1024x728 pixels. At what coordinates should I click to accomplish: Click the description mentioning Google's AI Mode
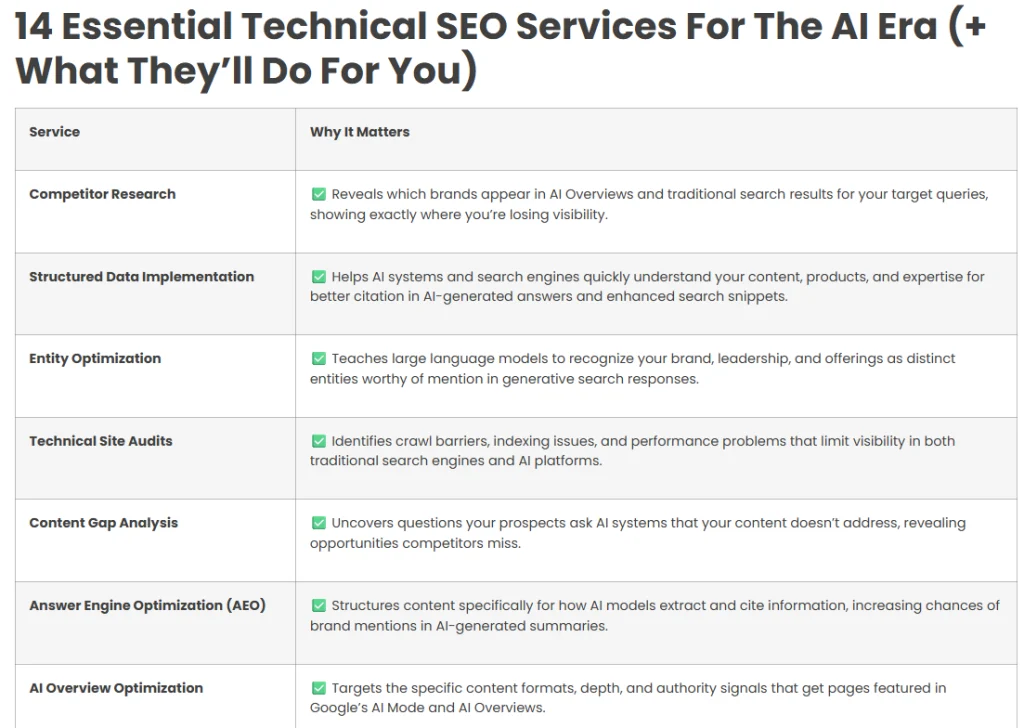pos(628,697)
